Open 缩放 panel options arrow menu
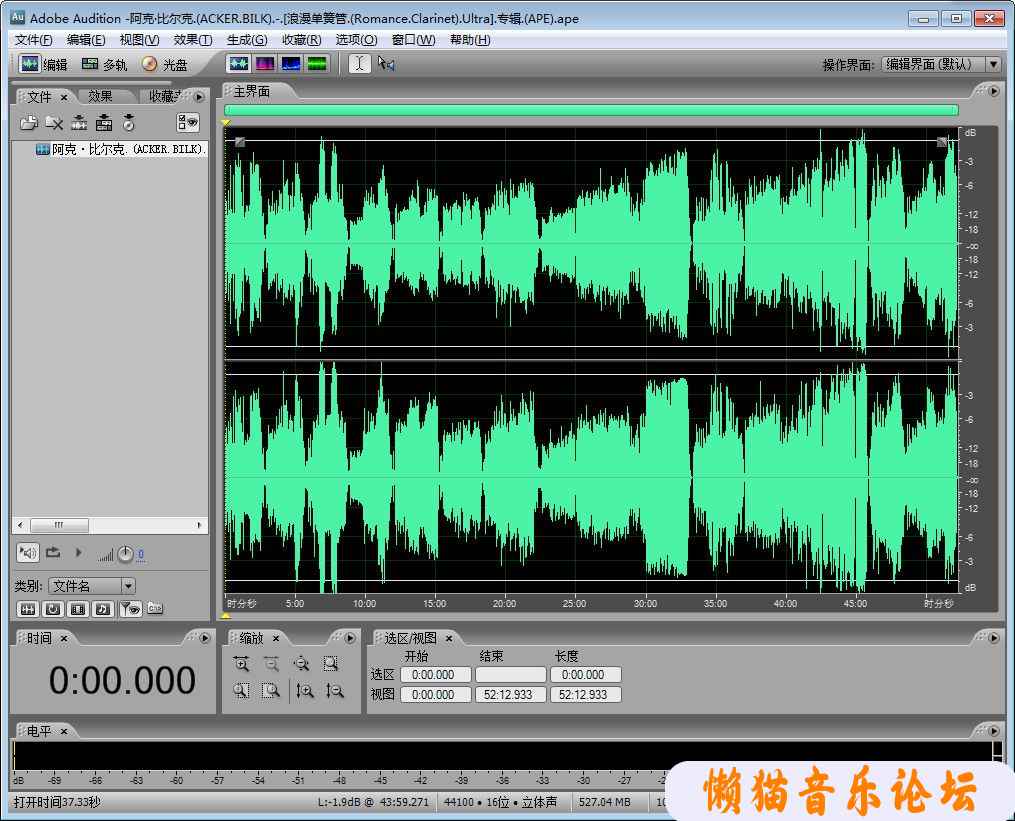1015x821 pixels. (x=350, y=638)
